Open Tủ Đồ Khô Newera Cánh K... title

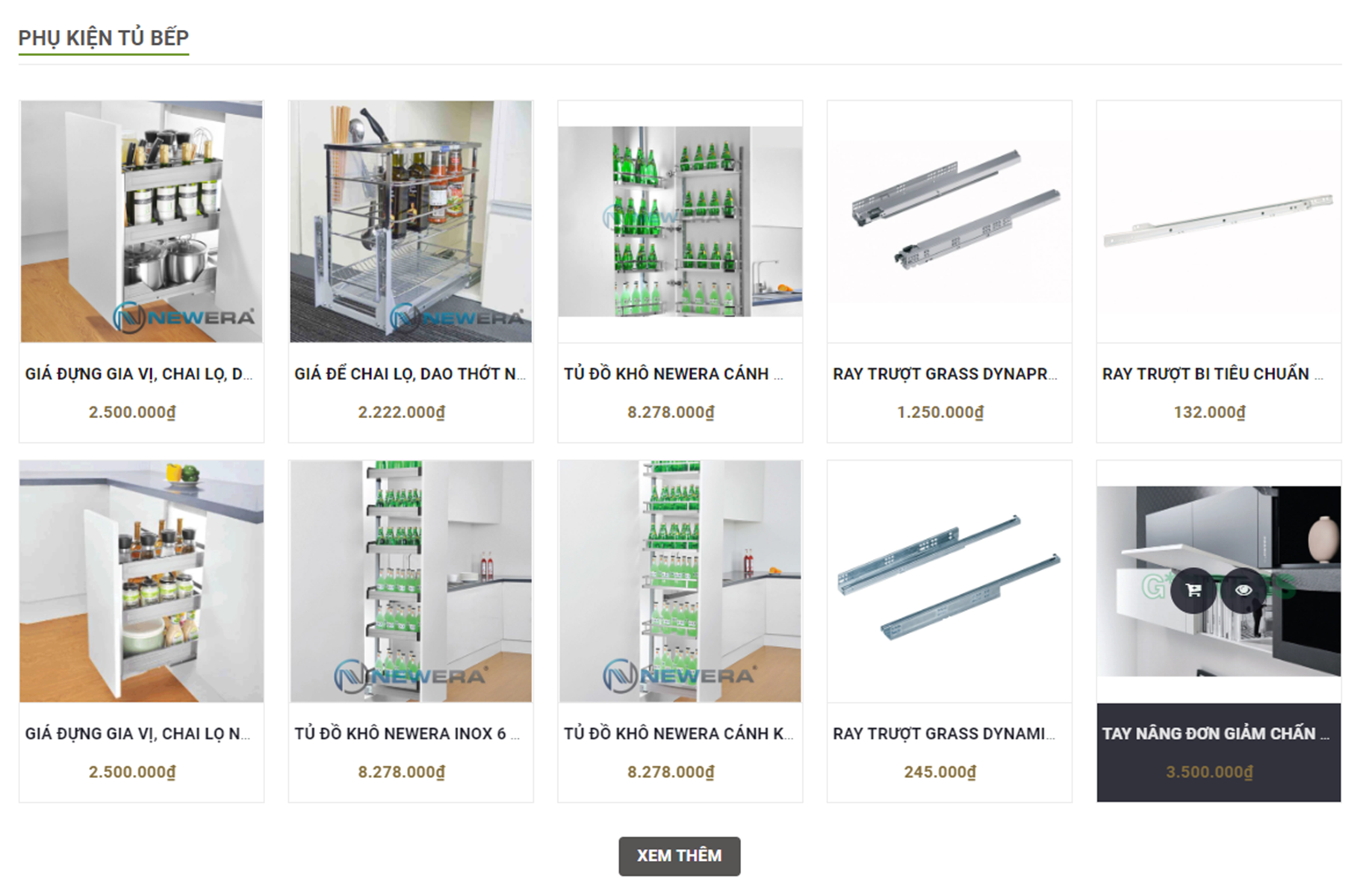click(679, 734)
